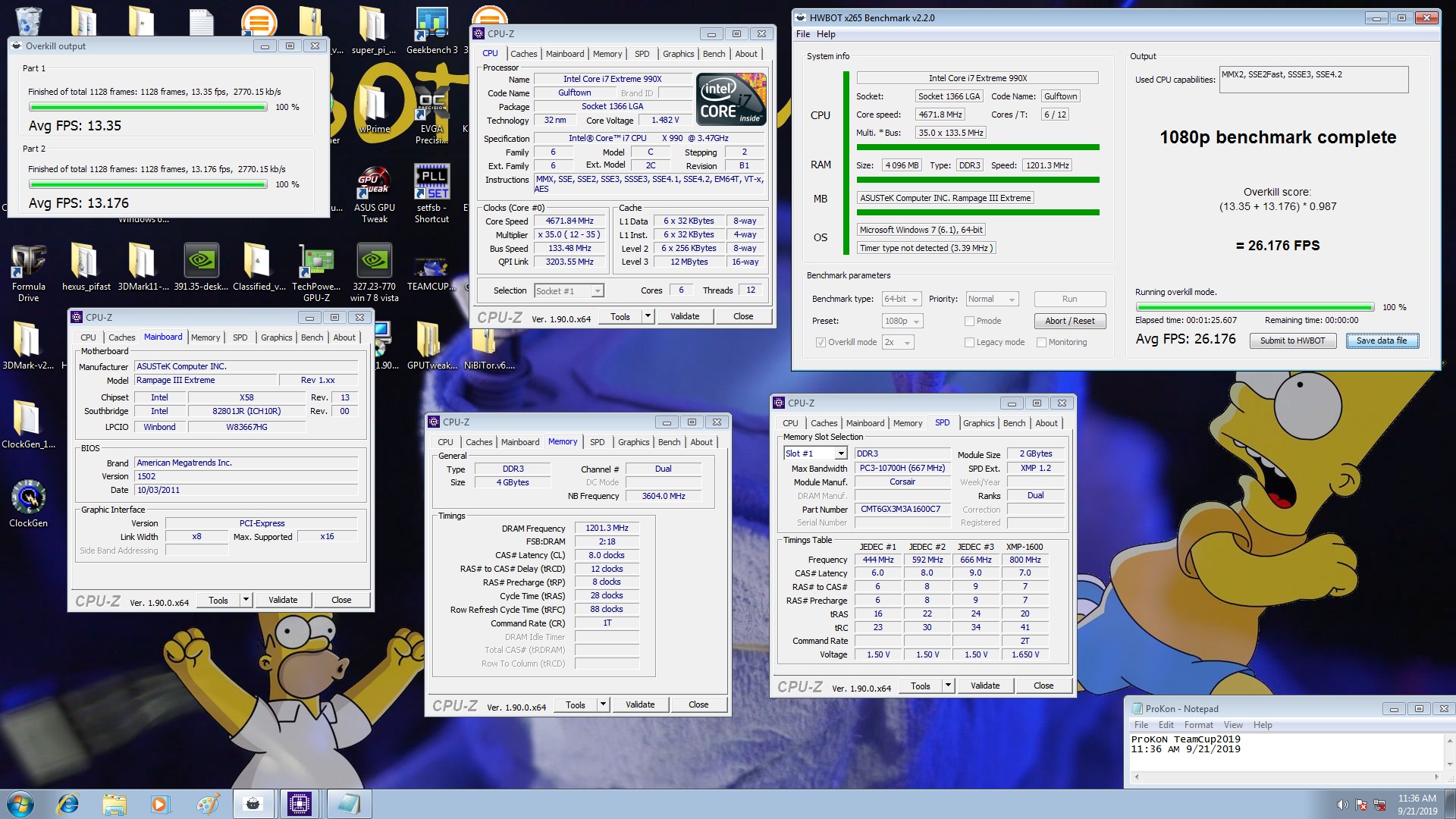Open the Overkill 2x multiplier dropdown
The width and height of the screenshot is (1456, 819).
pos(898,342)
